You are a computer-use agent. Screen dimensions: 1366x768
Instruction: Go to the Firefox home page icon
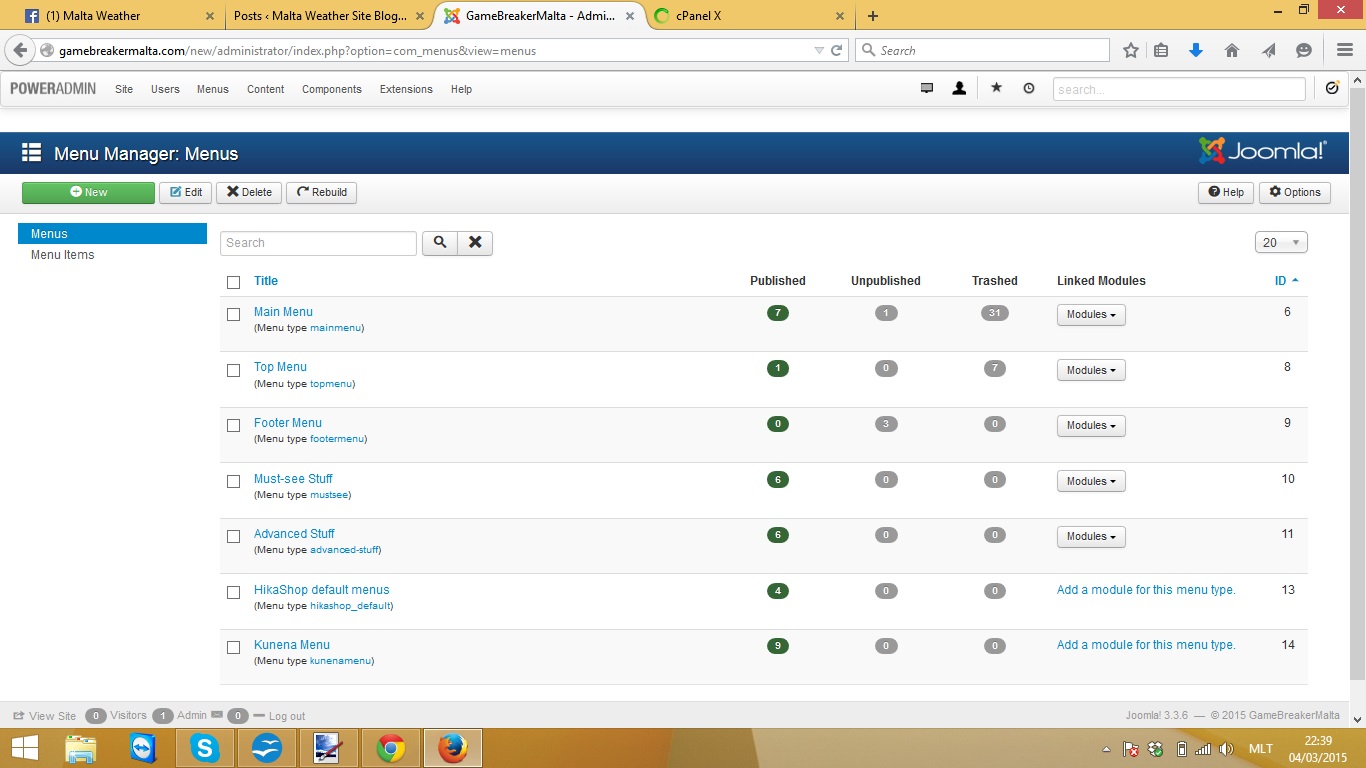[x=1232, y=50]
